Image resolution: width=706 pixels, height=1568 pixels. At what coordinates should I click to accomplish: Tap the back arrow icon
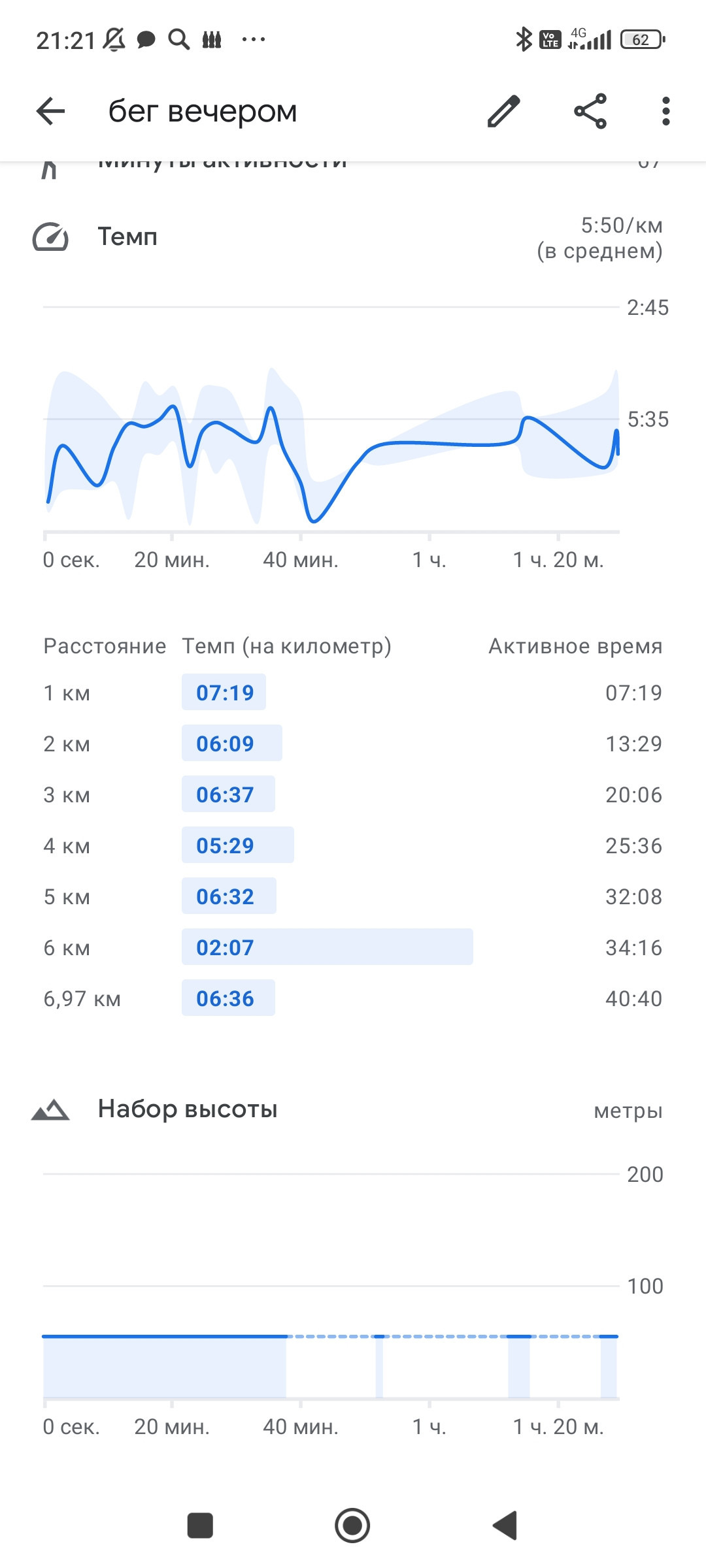point(50,111)
